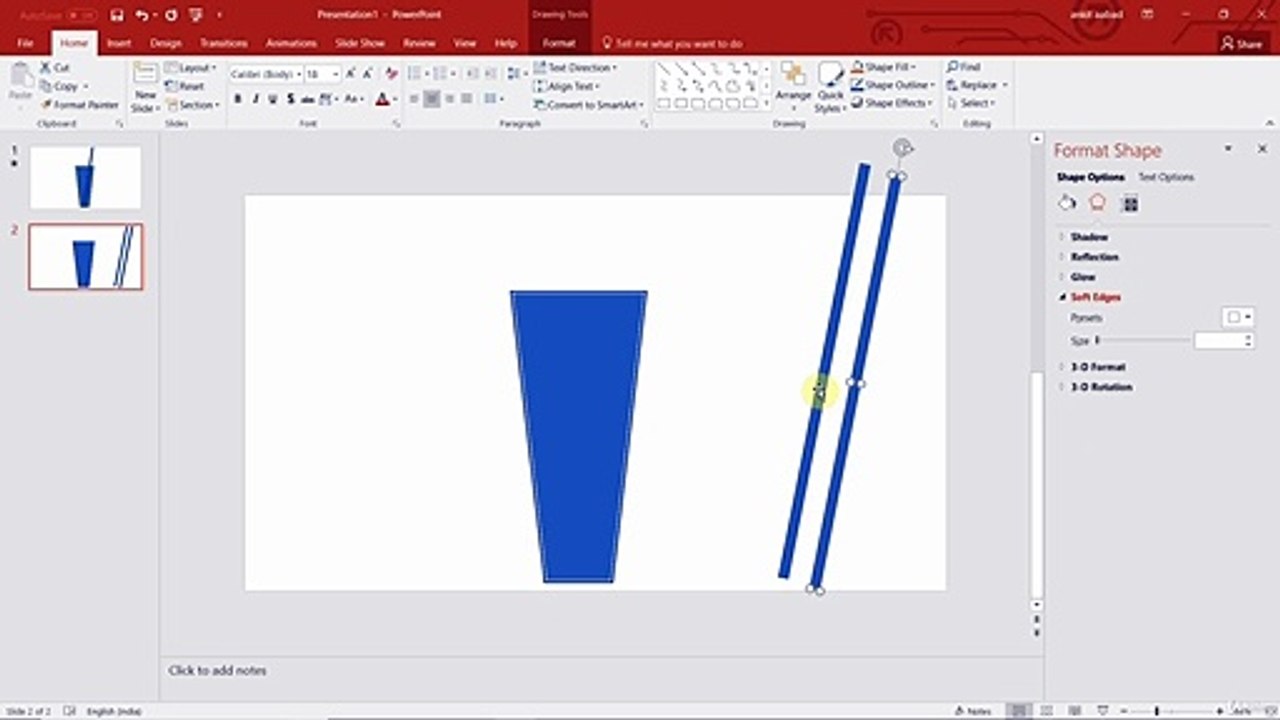Viewport: 1280px width, 720px height.
Task: Open the File tab
Action: (x=25, y=43)
